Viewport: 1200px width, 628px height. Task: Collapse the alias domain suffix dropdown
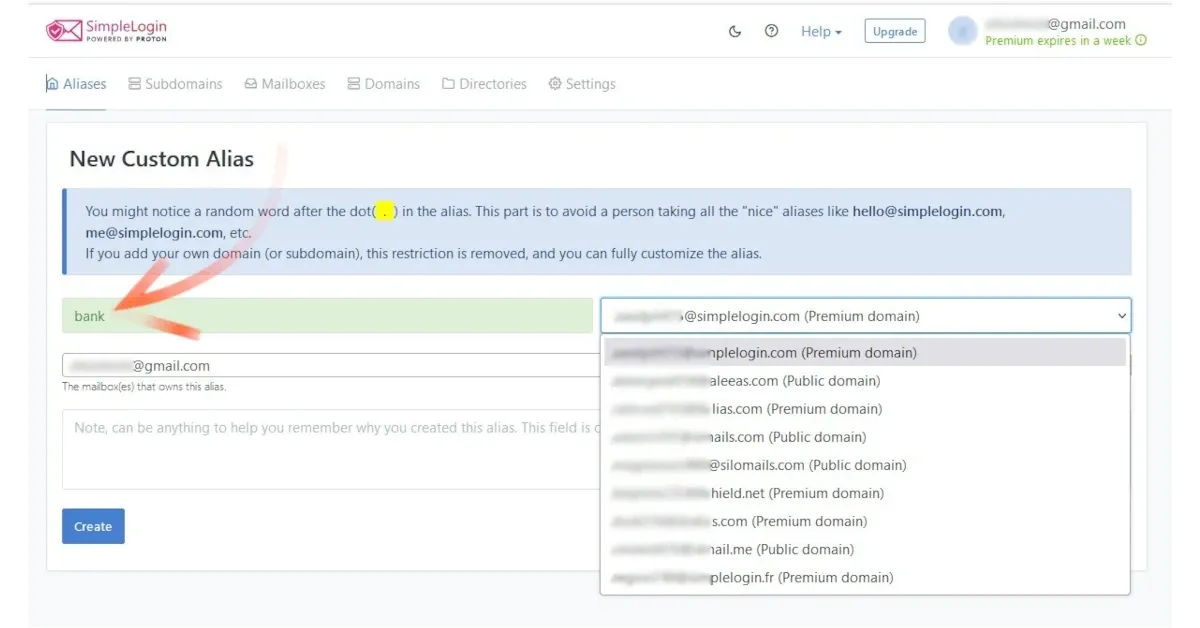click(x=865, y=316)
